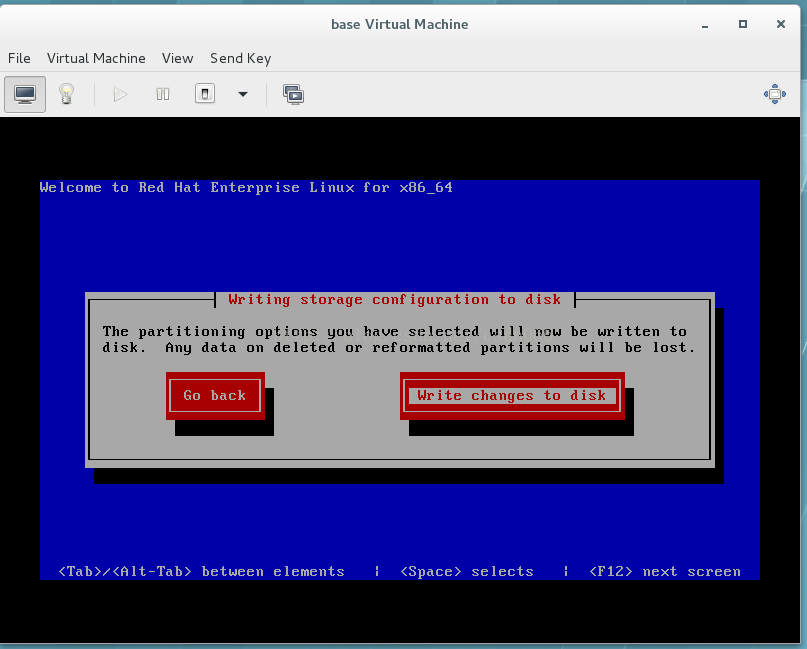Confirm Write changes to disk

(x=512, y=396)
